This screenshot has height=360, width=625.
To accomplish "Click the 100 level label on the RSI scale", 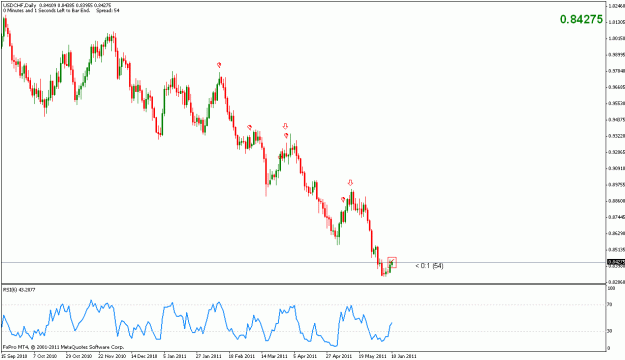I will point(610,288).
